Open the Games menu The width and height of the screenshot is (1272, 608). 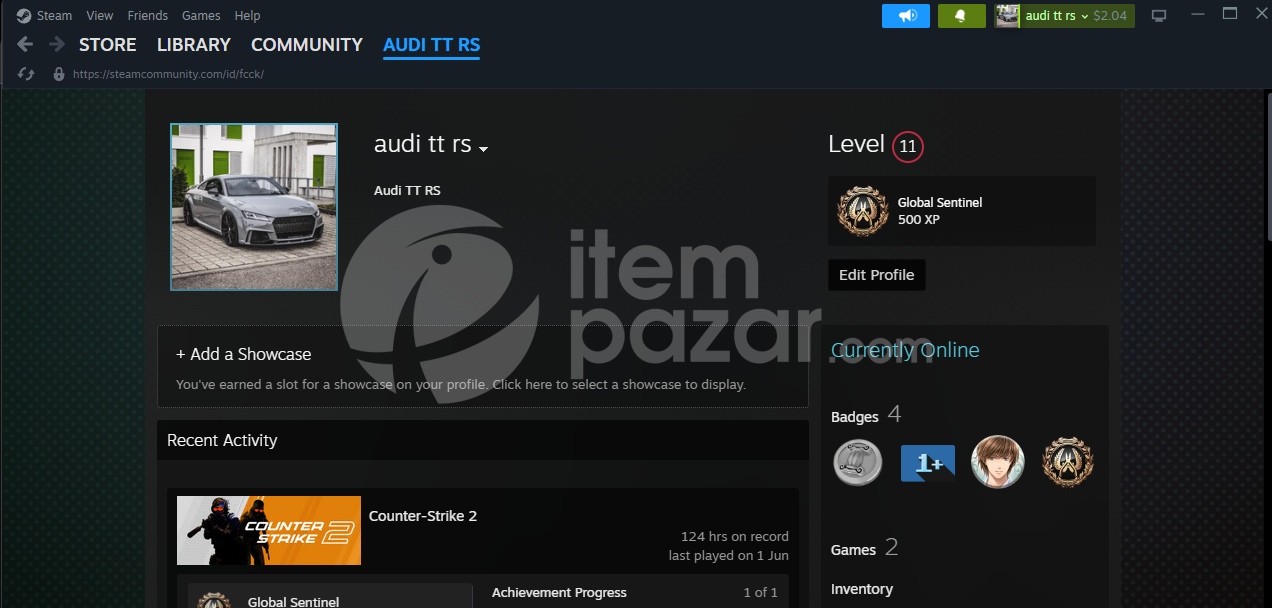point(201,15)
